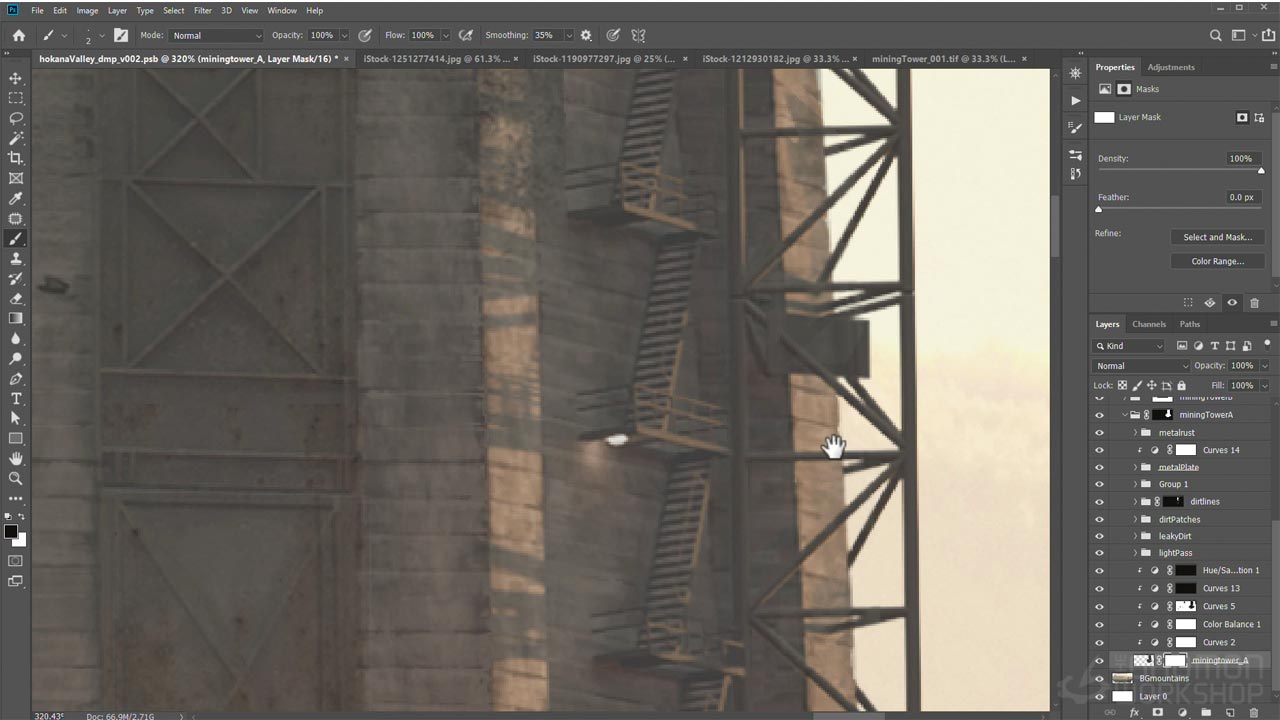Hide the BGmountains layer
The height and width of the screenshot is (720, 1280).
click(1099, 678)
